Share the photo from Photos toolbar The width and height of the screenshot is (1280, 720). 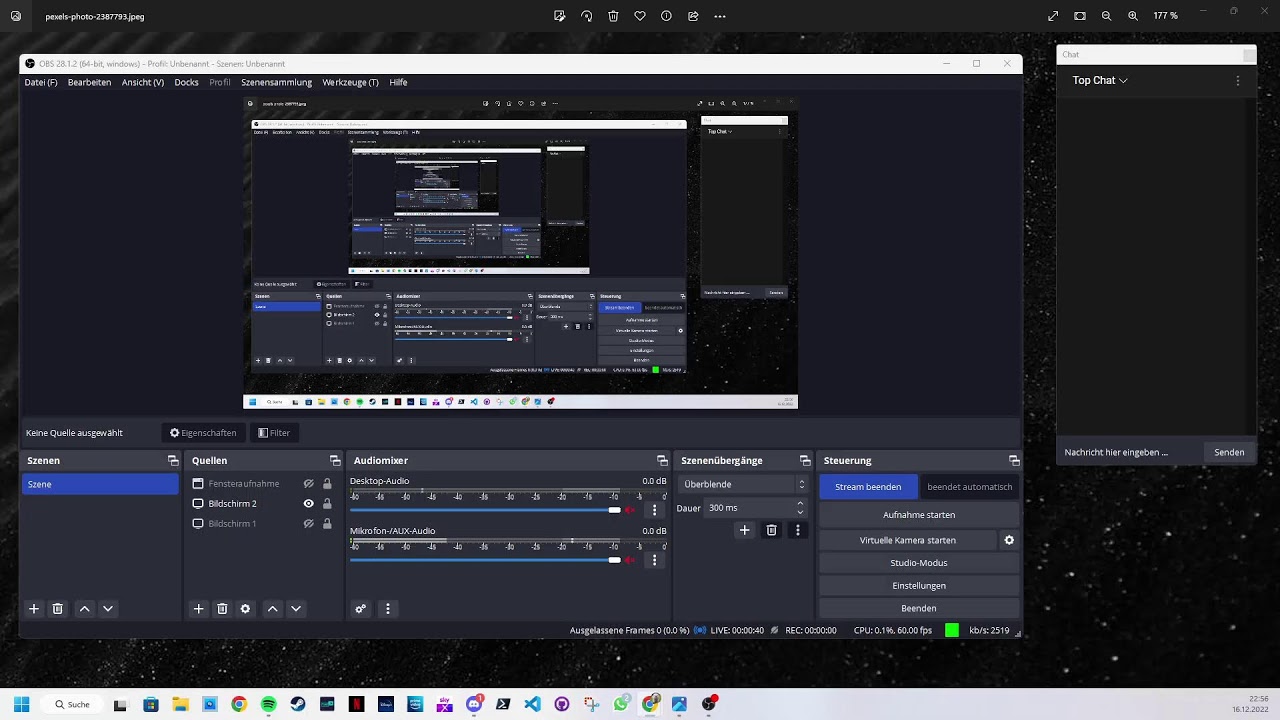pos(693,16)
